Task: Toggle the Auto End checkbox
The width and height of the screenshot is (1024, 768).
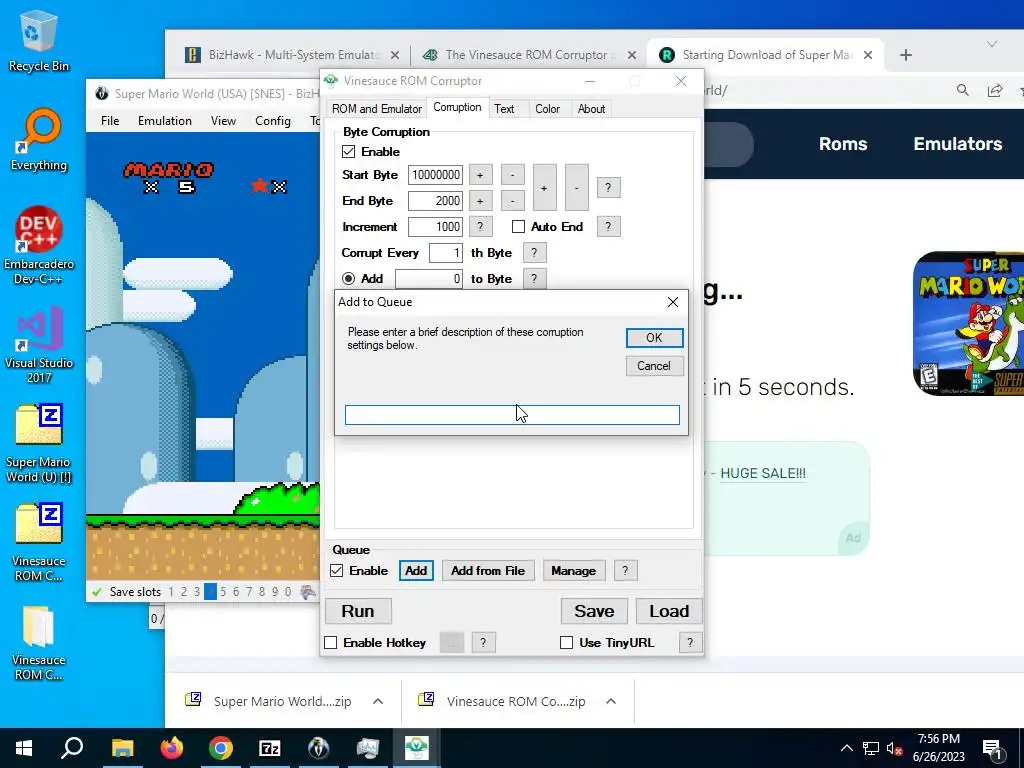Action: coord(519,227)
